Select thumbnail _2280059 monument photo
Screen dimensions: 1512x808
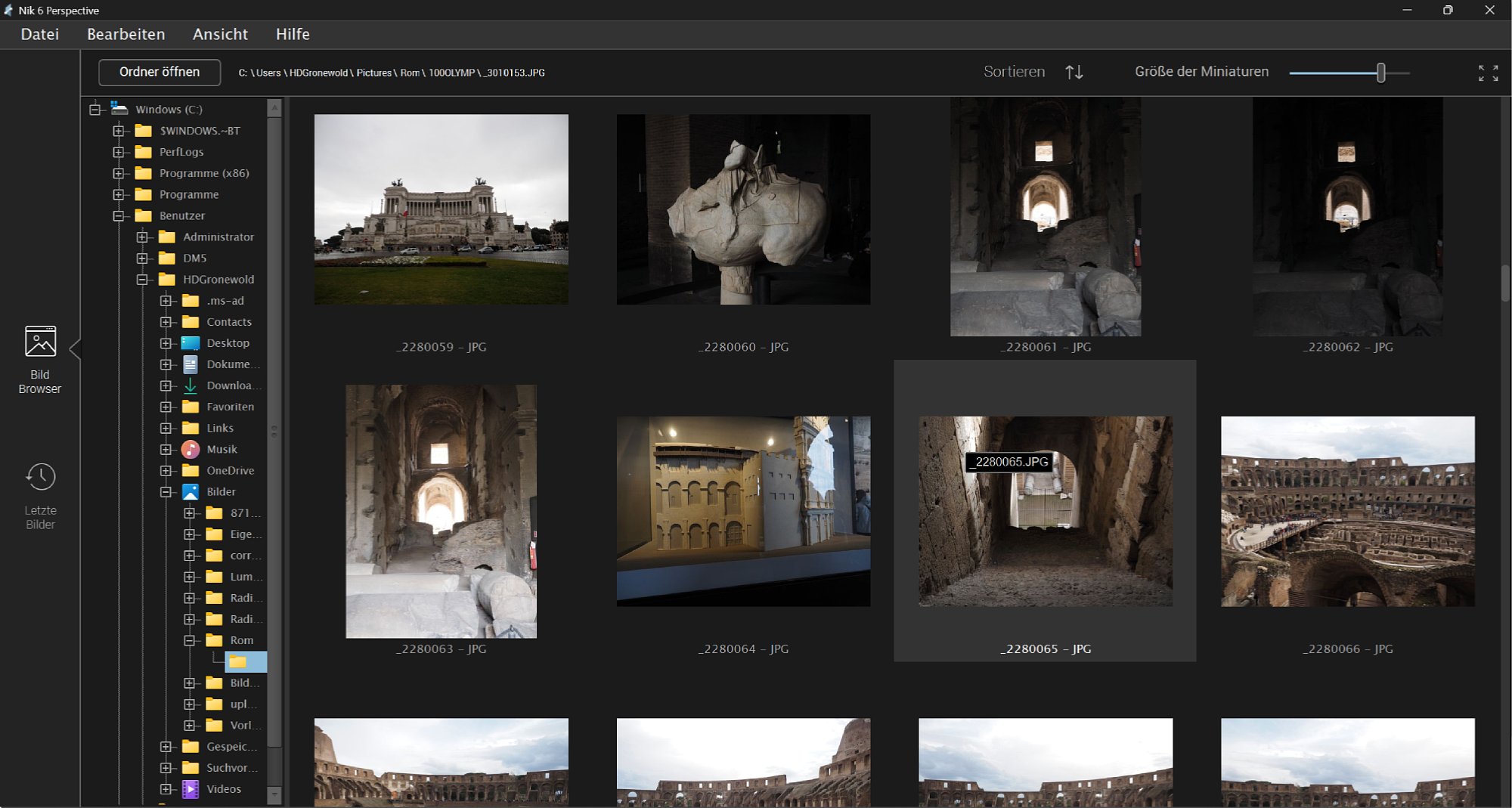coord(442,209)
